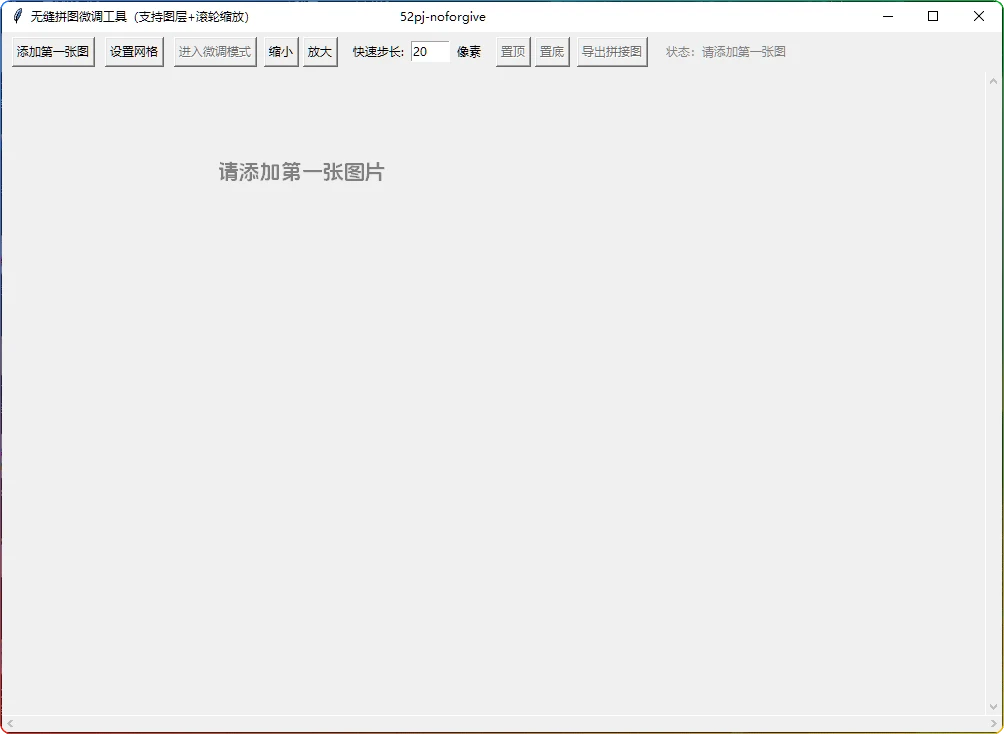This screenshot has width=1004, height=734.
Task: Click the 添加第一张图 button to add first image
Action: (x=52, y=51)
